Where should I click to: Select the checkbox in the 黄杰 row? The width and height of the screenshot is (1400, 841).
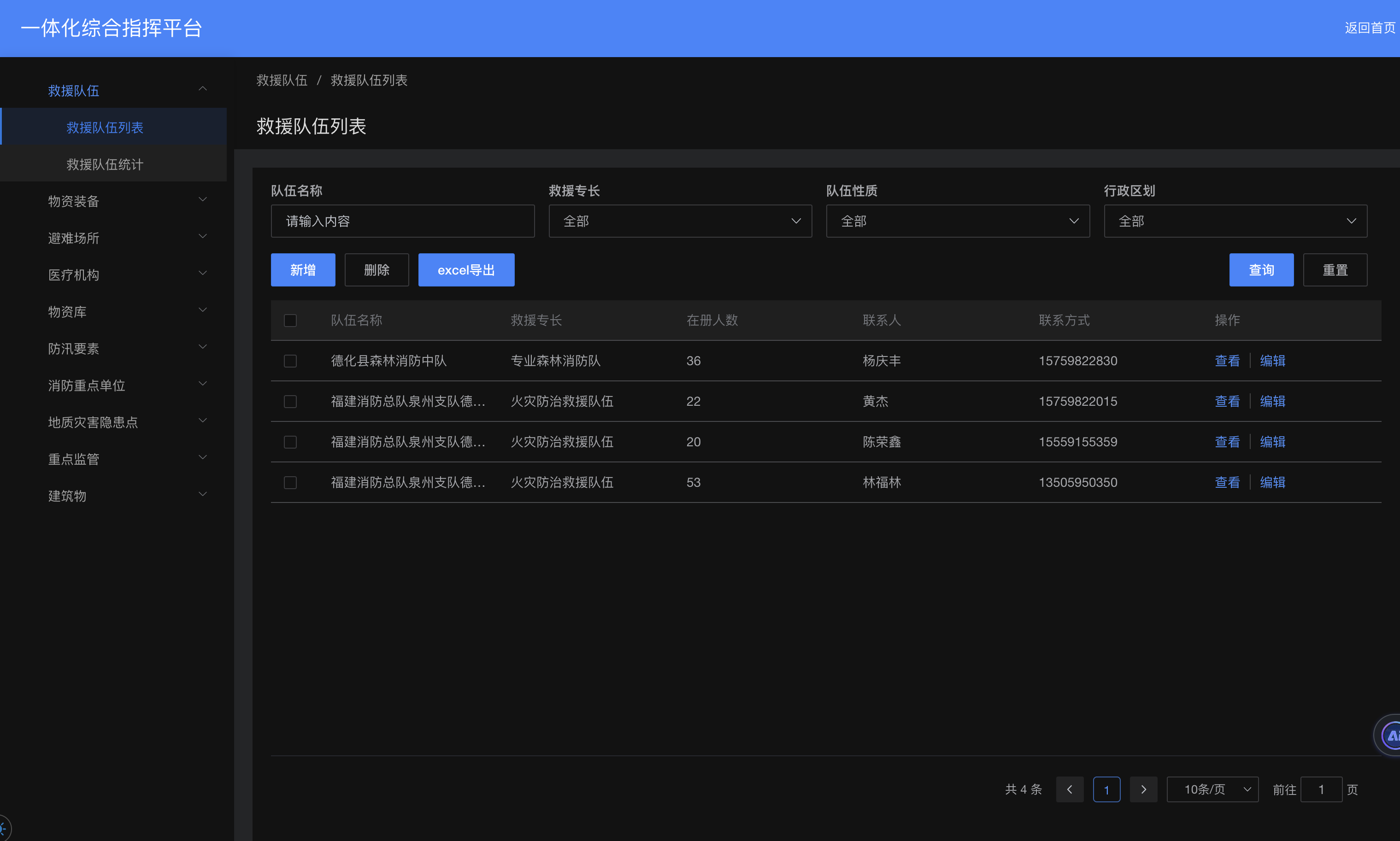point(290,401)
